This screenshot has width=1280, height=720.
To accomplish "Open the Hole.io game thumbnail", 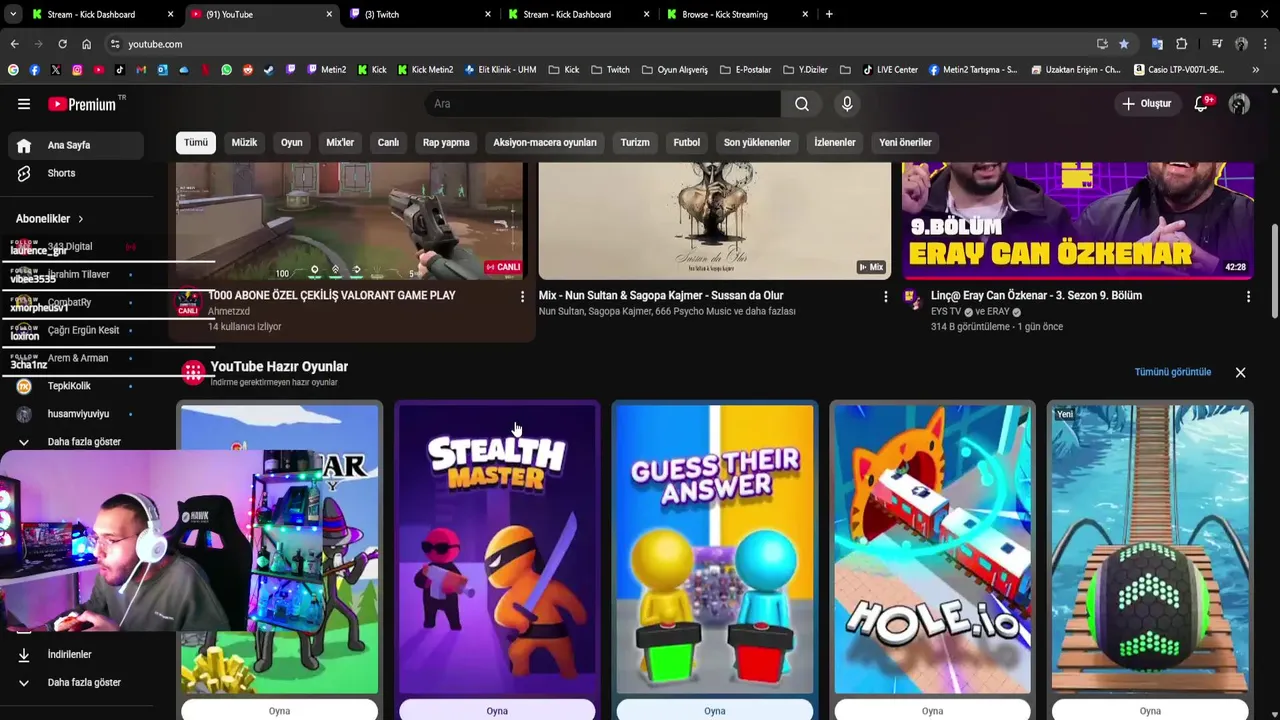I will 932,549.
